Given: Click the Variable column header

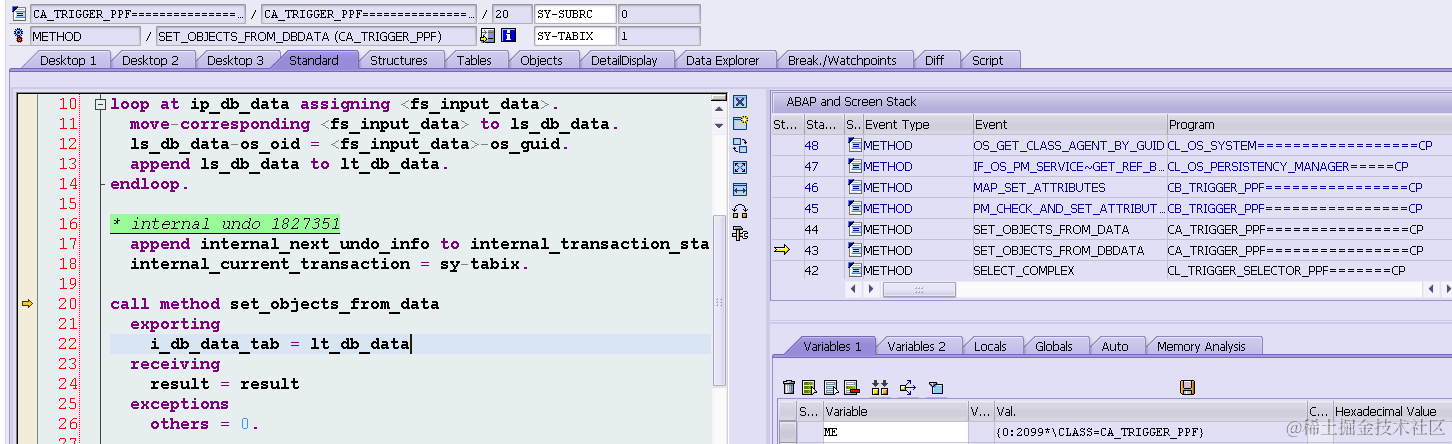Looking at the screenshot, I should click(x=894, y=411).
